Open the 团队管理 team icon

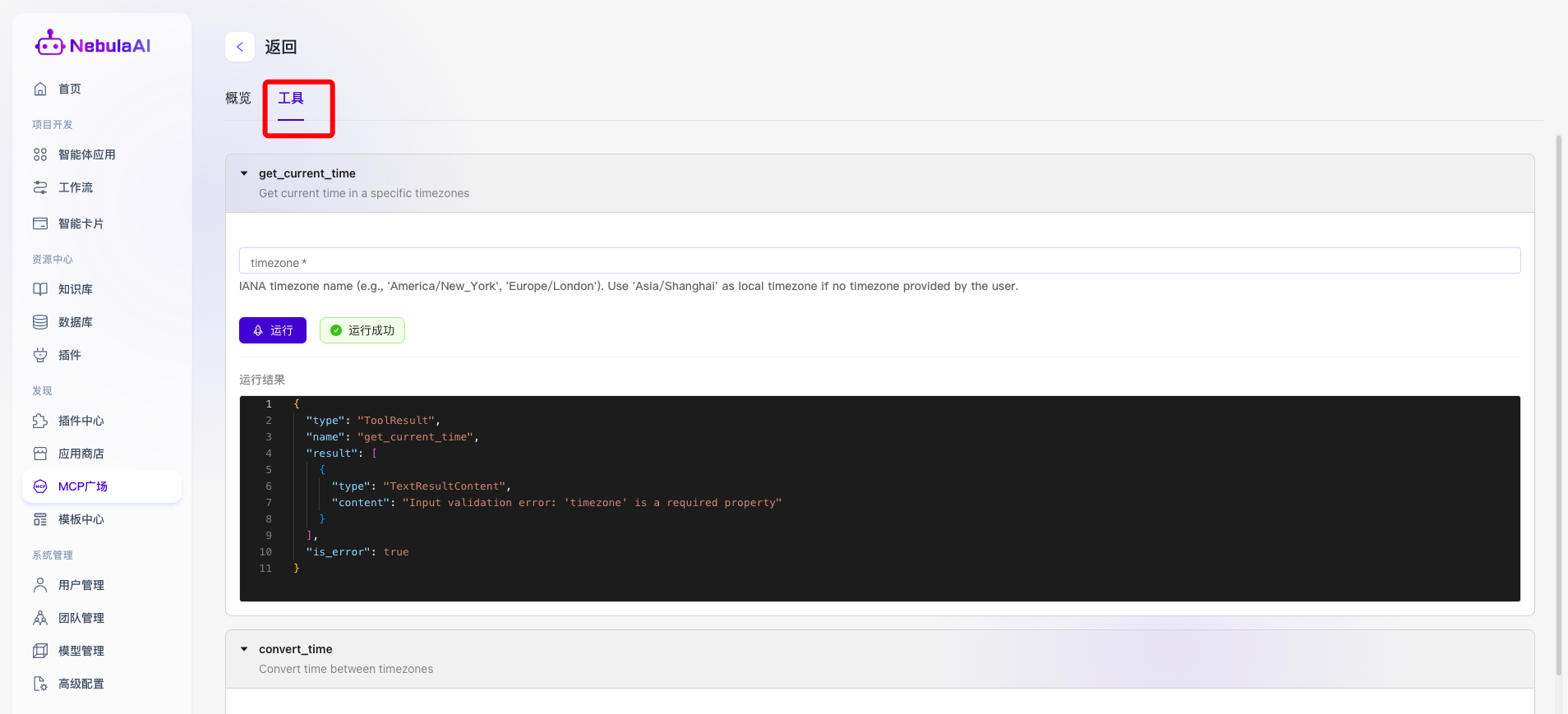(x=40, y=618)
